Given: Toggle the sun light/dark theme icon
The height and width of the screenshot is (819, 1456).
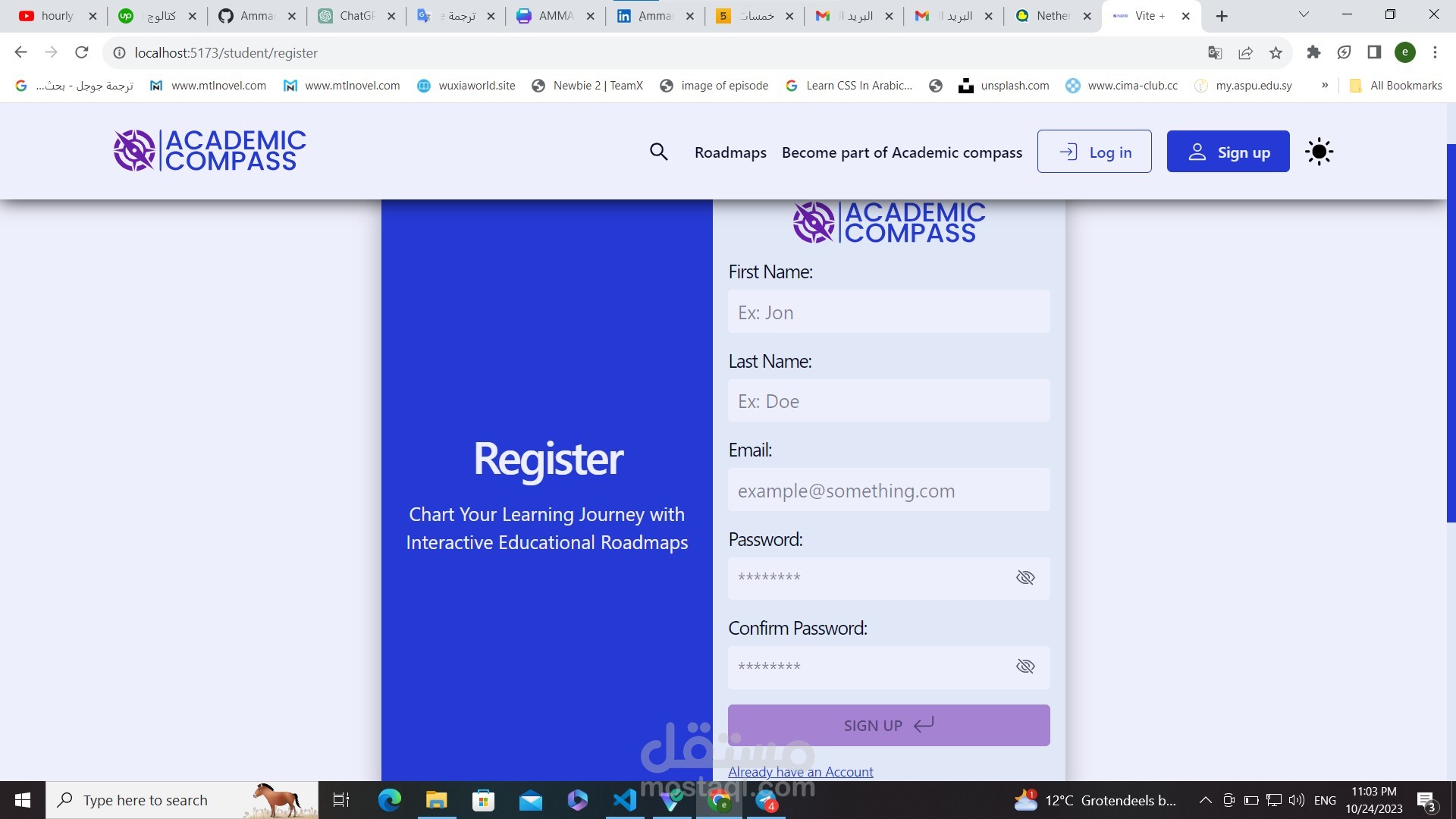Looking at the screenshot, I should pyautogui.click(x=1319, y=152).
